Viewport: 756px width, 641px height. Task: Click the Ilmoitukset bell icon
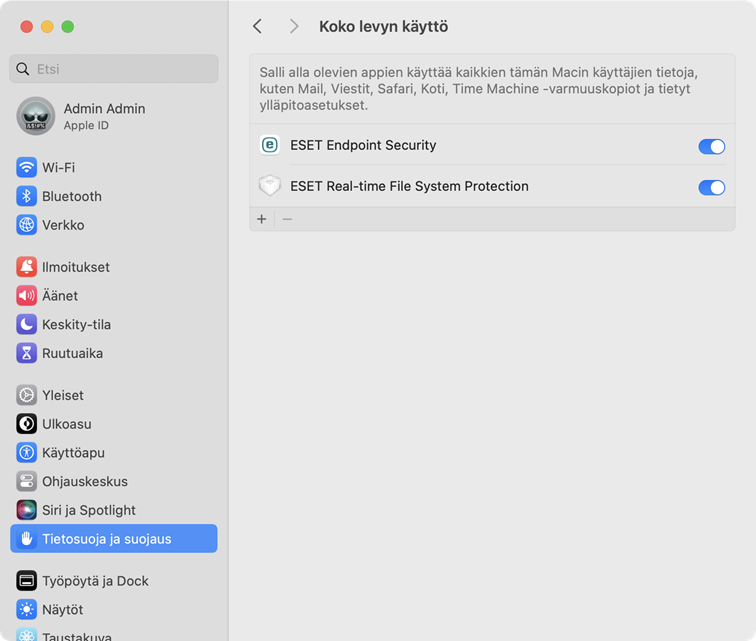pos(27,267)
